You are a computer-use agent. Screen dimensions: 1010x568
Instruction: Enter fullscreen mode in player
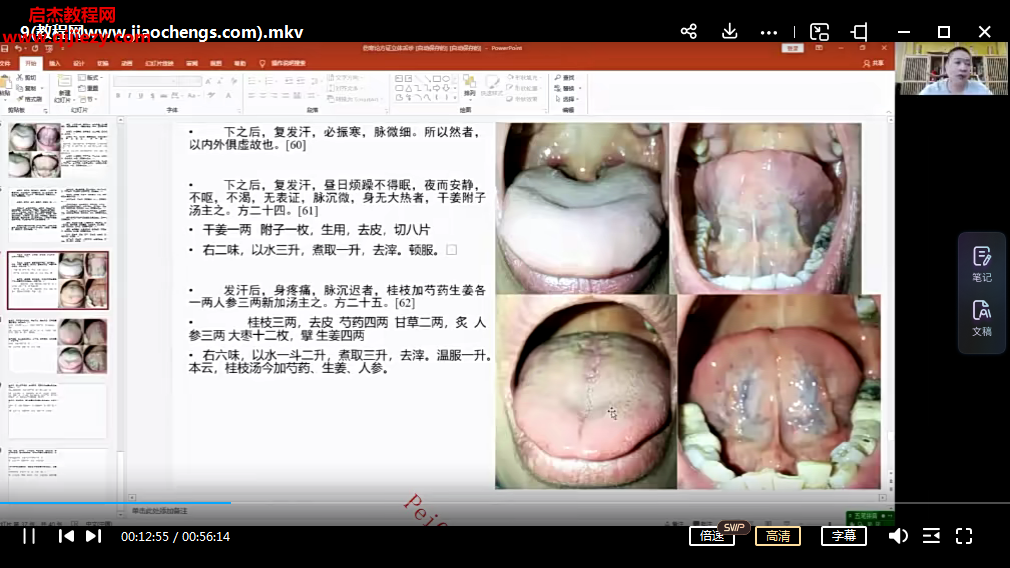click(964, 536)
